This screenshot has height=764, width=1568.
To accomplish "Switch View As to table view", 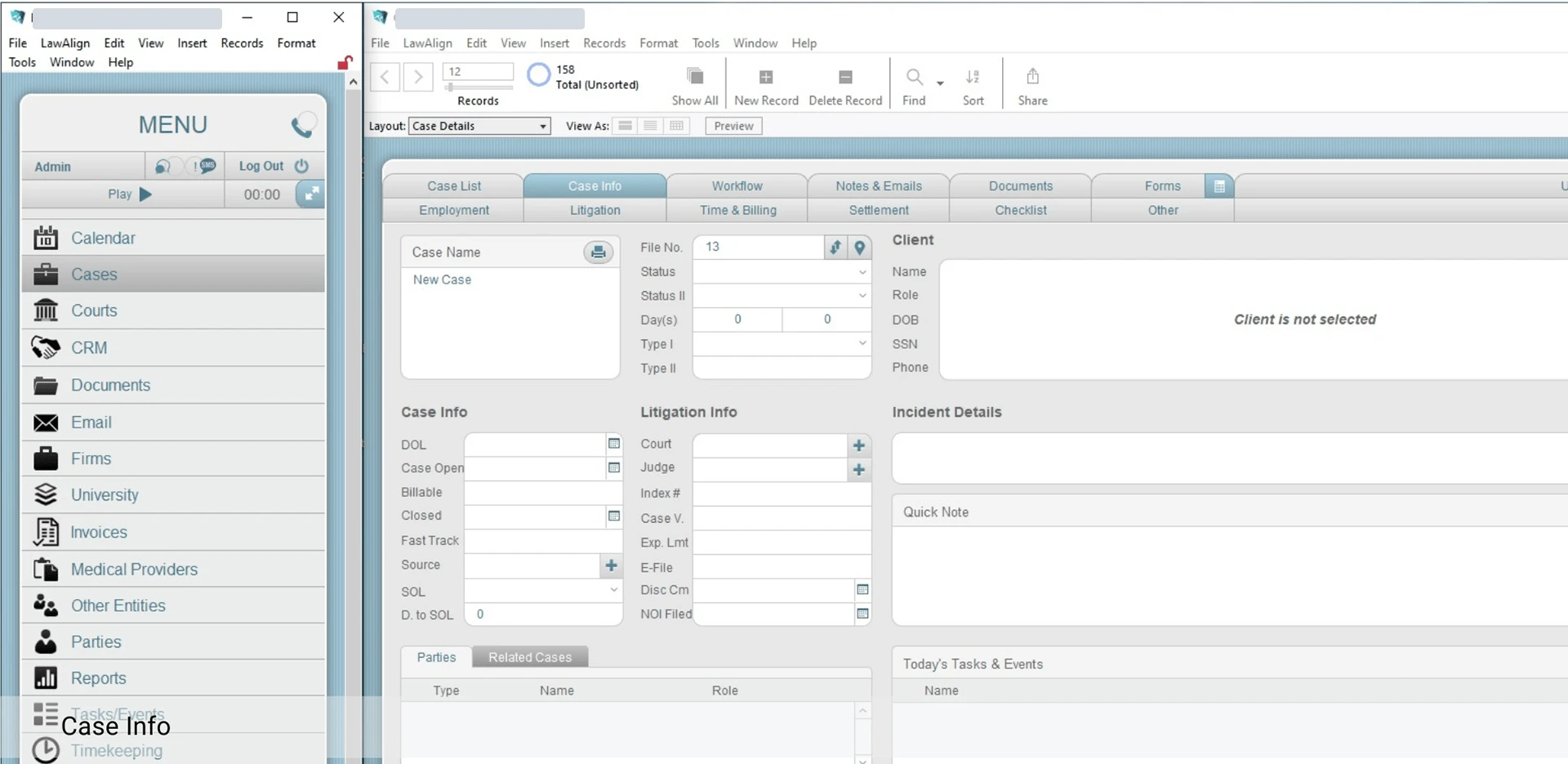I will tap(677, 126).
